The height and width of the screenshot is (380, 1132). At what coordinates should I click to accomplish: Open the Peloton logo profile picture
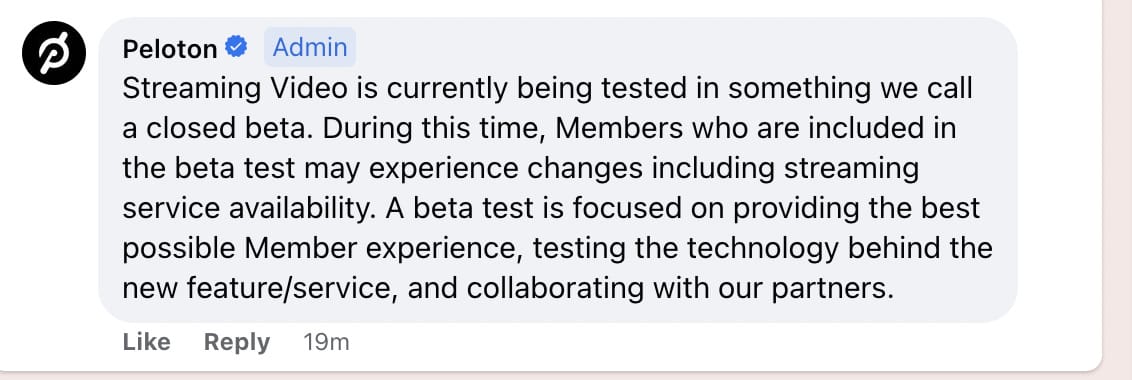click(54, 53)
